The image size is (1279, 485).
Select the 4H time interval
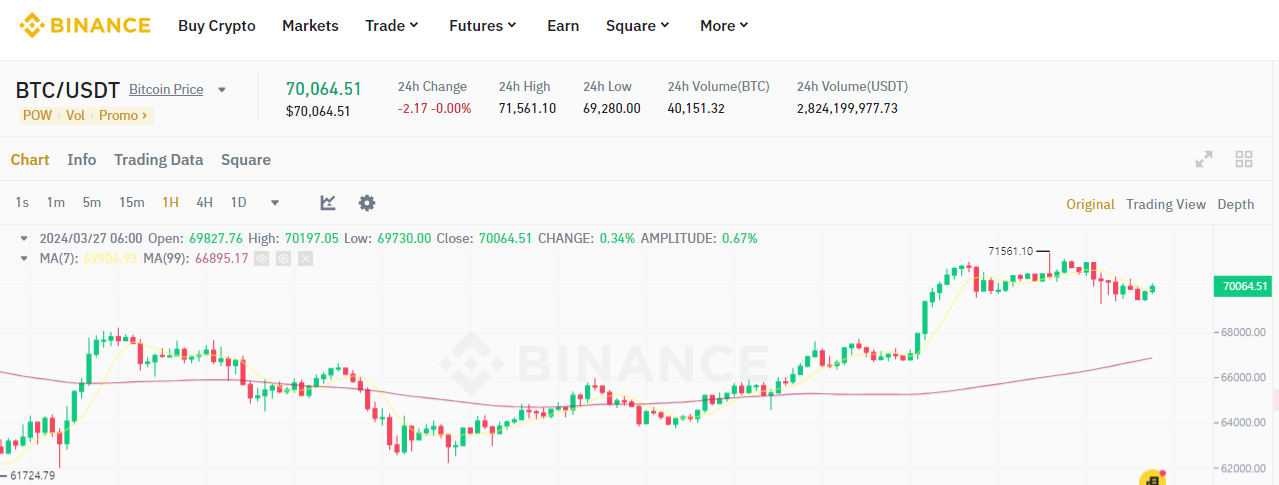(204, 203)
